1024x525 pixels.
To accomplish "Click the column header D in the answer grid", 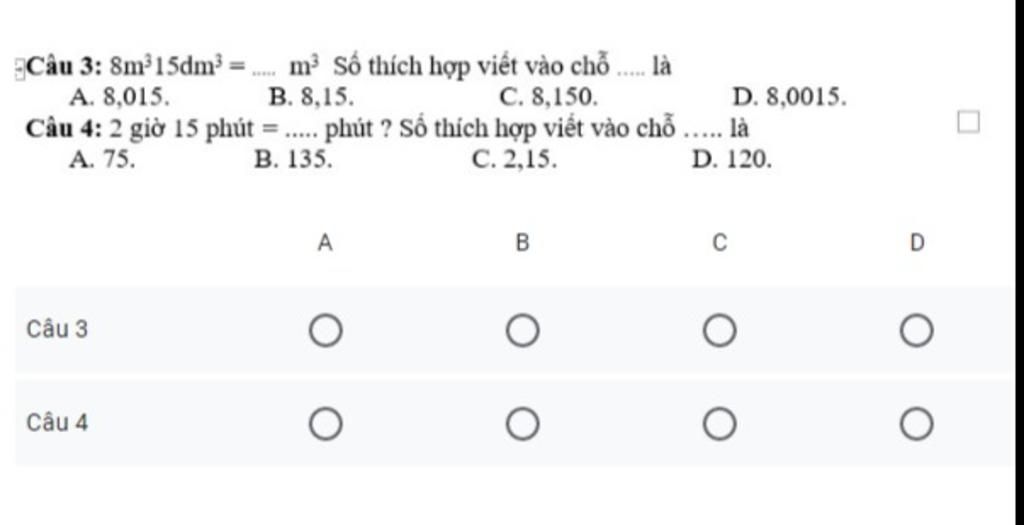I will [x=916, y=243].
